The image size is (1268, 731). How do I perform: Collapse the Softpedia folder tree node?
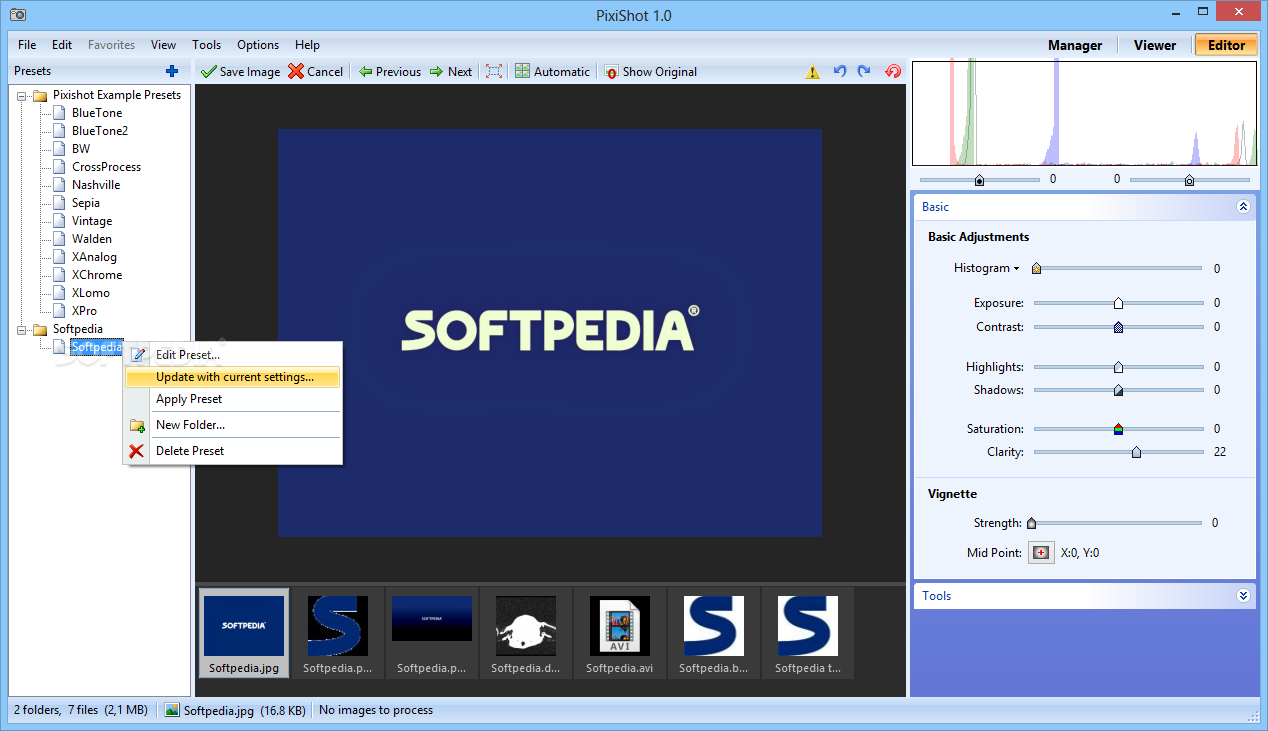pos(22,330)
